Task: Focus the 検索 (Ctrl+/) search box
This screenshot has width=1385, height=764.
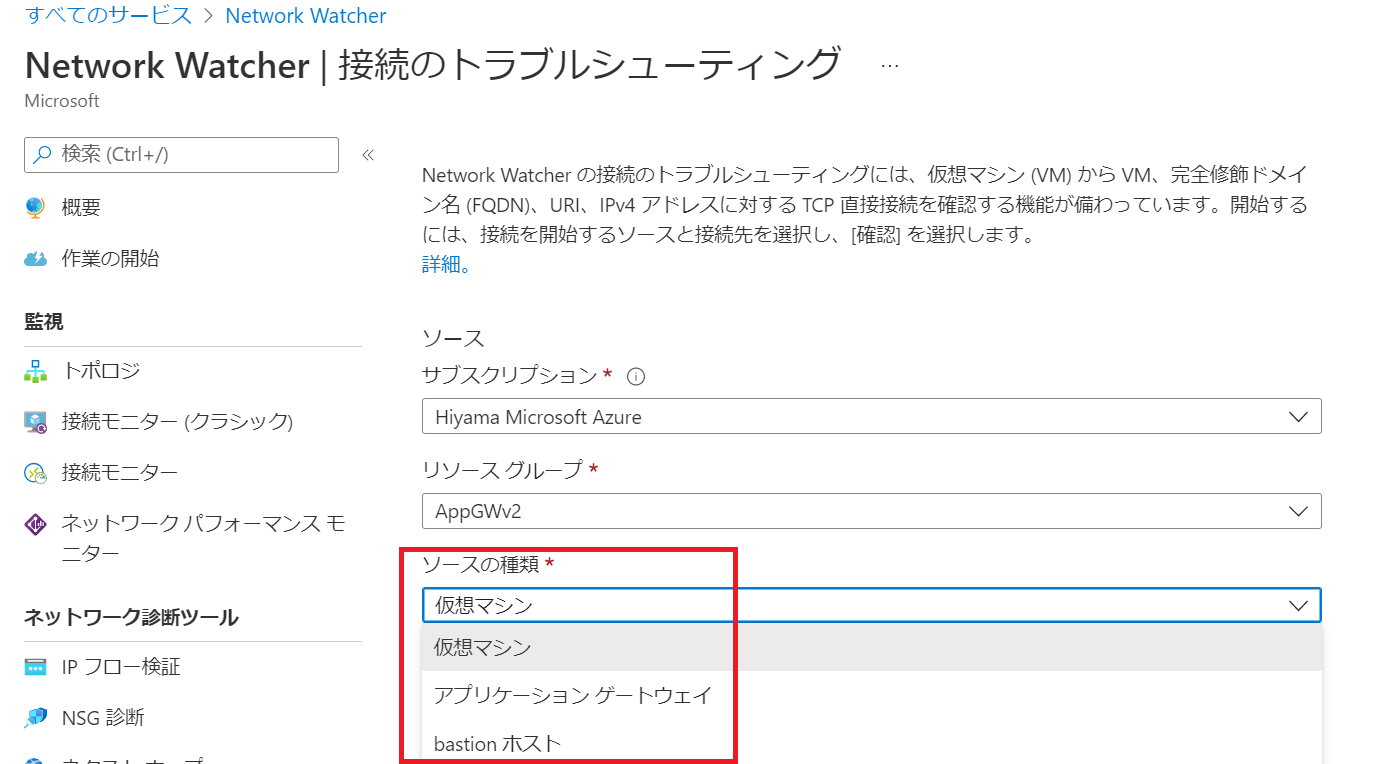Action: pyautogui.click(x=181, y=155)
